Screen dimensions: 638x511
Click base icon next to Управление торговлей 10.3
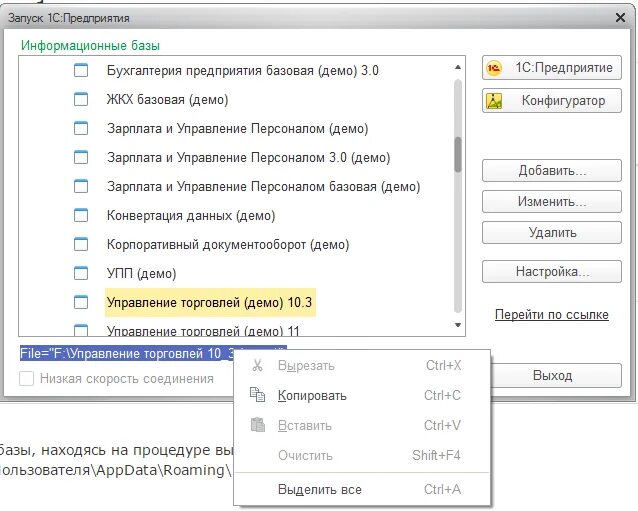click(81, 302)
